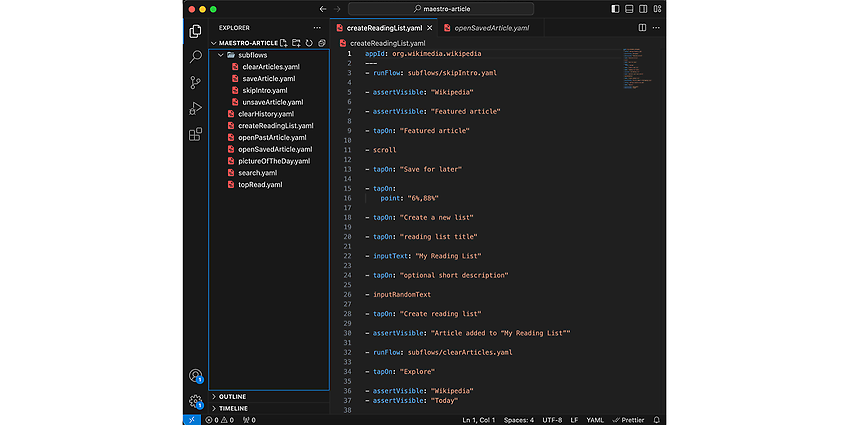This screenshot has height=425, width=850.
Task: Change encoding via UTF-8 status item
Action: (552, 420)
